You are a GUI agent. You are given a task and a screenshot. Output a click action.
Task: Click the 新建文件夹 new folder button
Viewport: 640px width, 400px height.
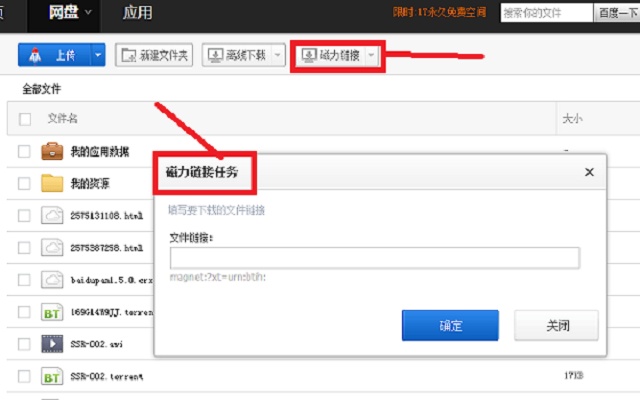(x=154, y=55)
